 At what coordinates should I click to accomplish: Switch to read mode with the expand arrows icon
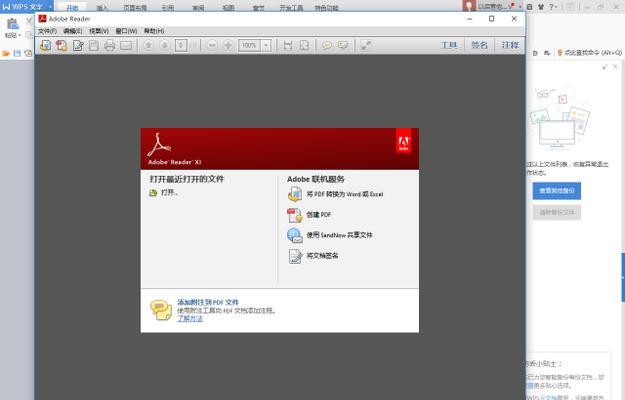point(366,45)
